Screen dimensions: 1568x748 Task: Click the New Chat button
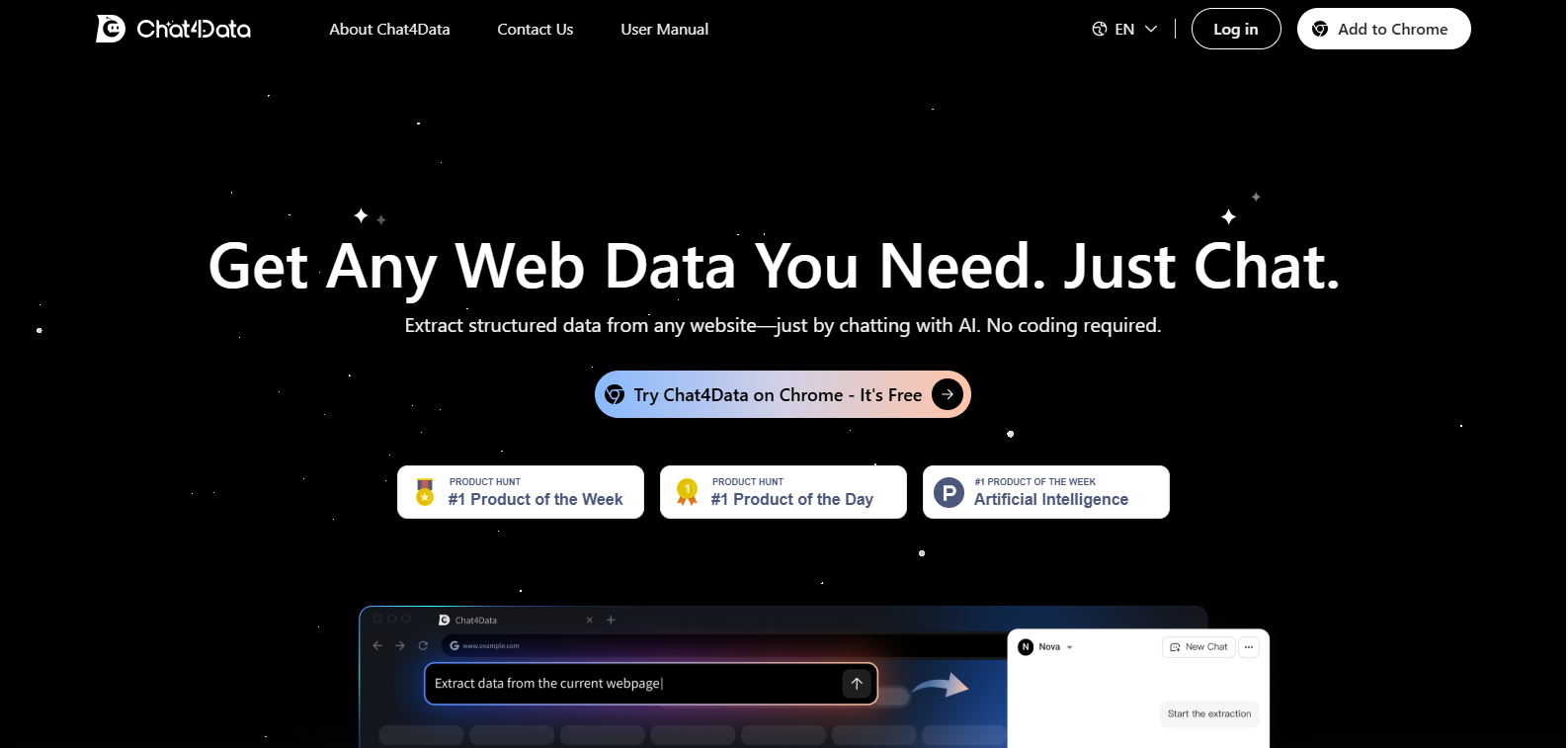point(1198,647)
